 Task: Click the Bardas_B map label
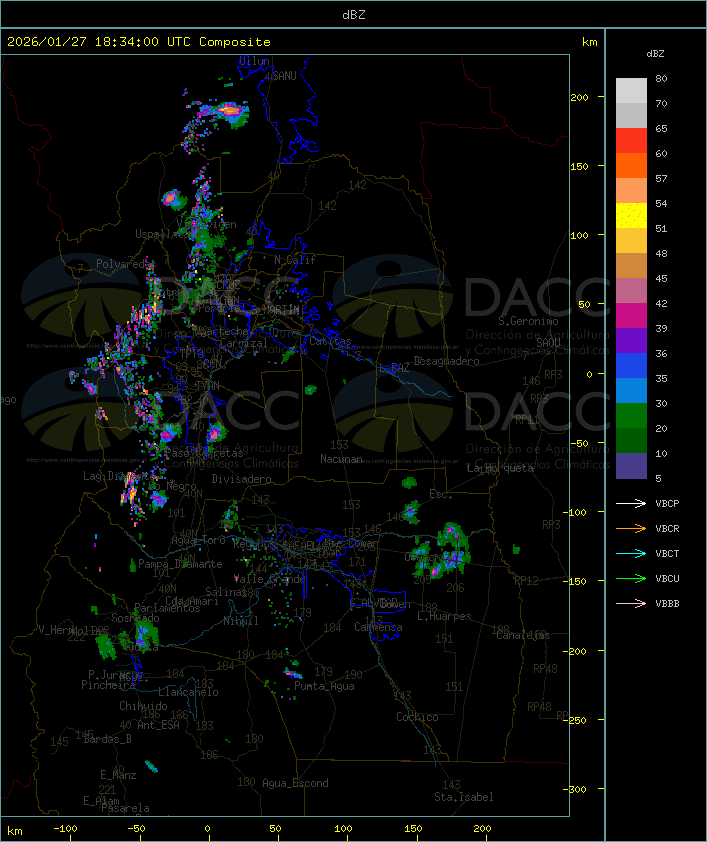click(107, 739)
